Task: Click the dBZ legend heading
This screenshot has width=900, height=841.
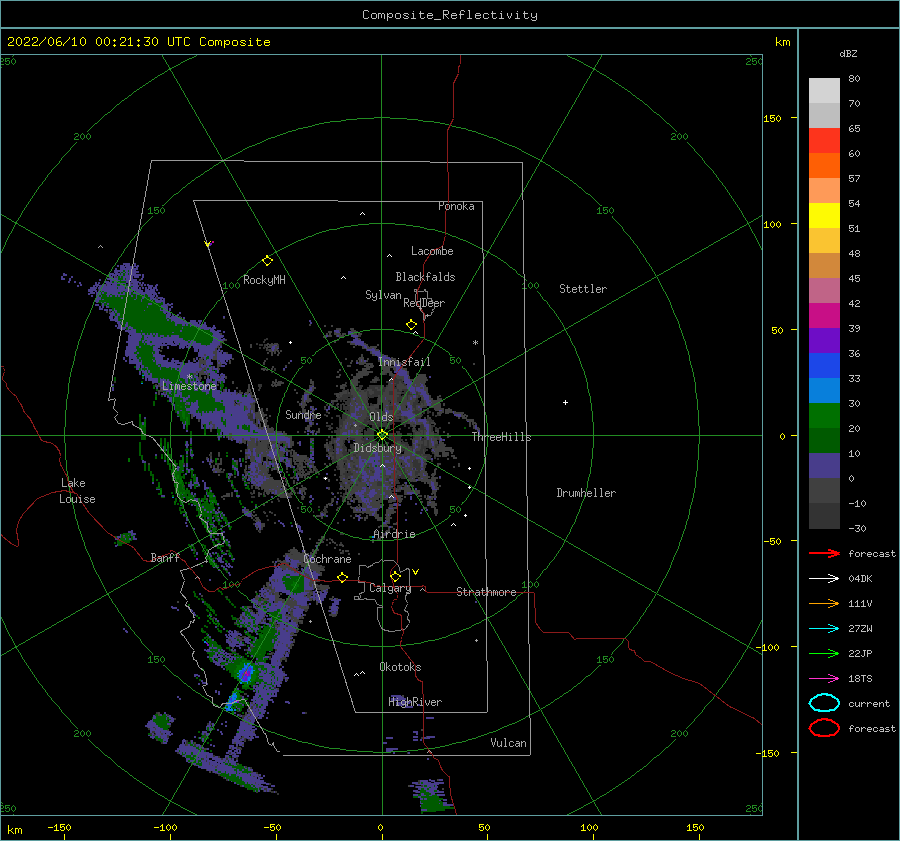Action: coord(848,53)
